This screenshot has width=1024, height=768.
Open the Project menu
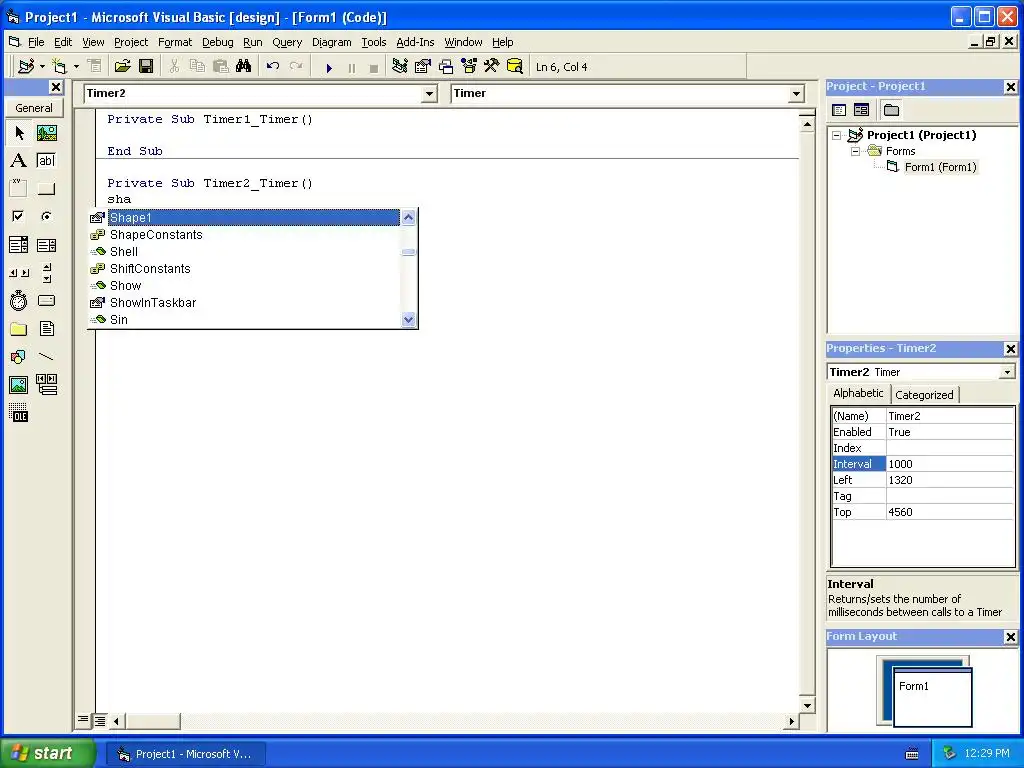(x=131, y=42)
